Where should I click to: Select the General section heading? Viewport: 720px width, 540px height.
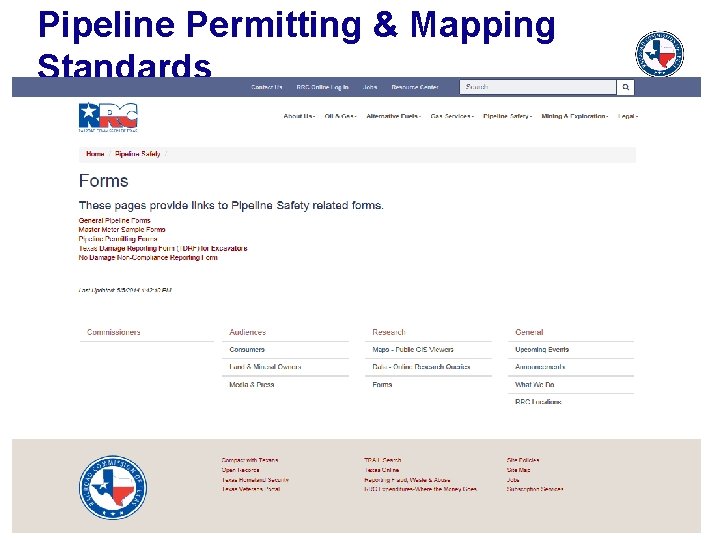point(529,332)
